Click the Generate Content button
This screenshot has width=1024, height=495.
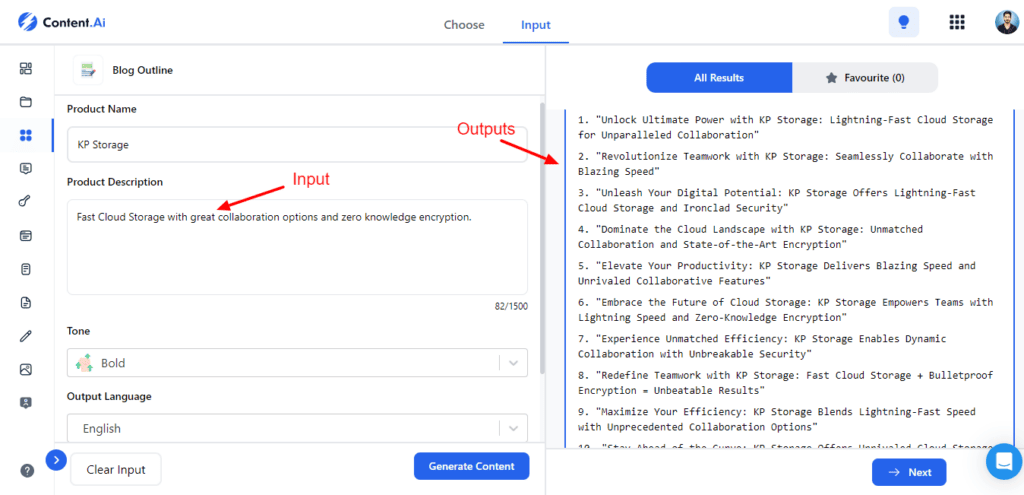471,466
